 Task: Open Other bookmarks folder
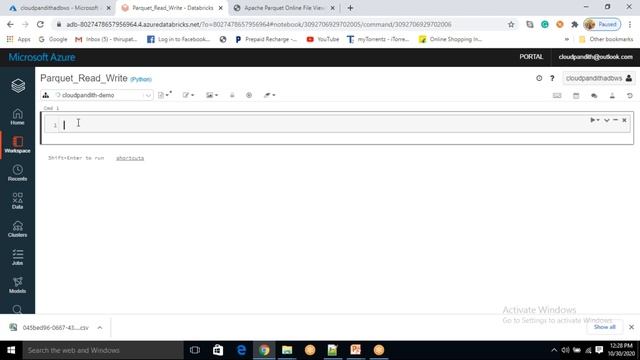[606, 39]
